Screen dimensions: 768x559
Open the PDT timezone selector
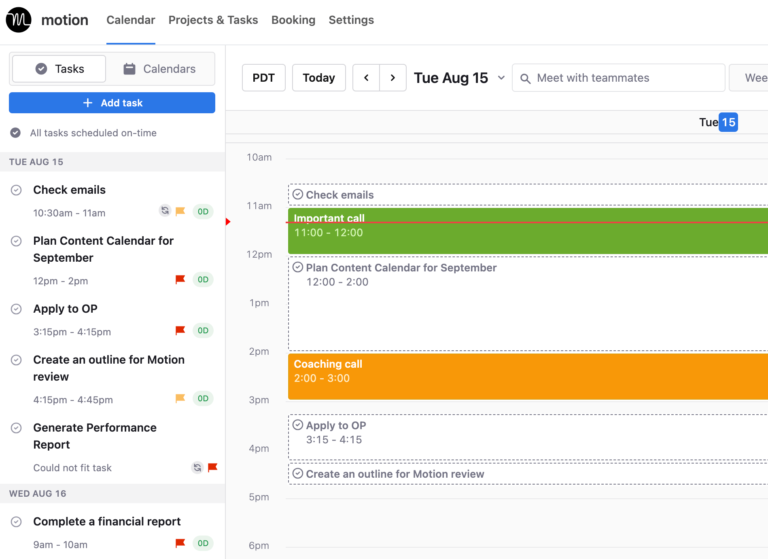[x=263, y=78]
